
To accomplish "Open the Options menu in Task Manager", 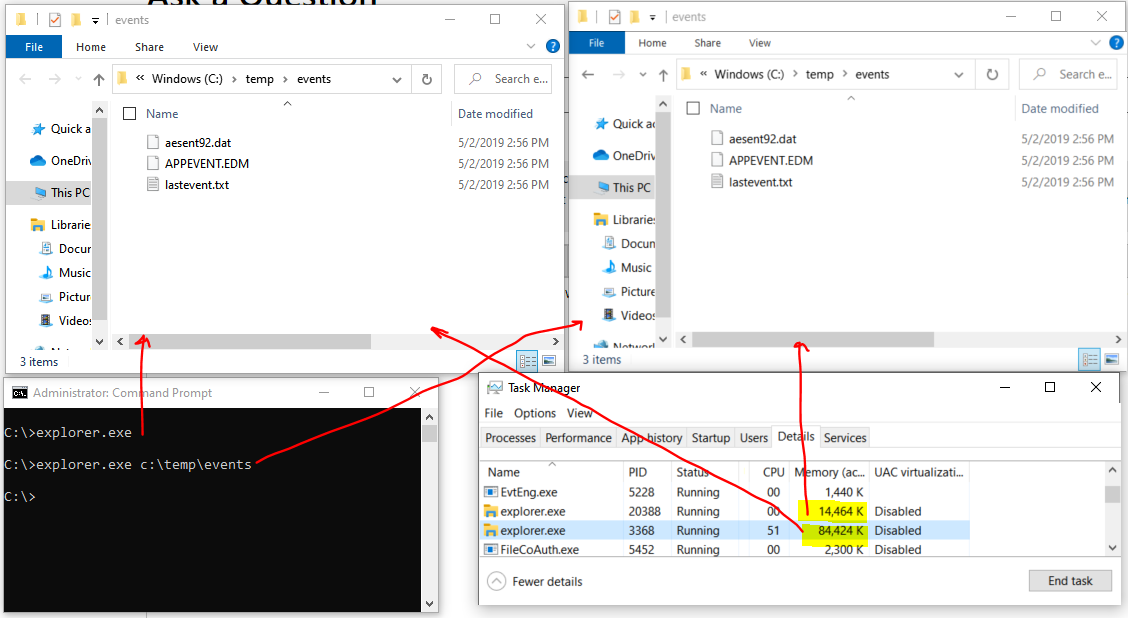I will click(x=535, y=413).
